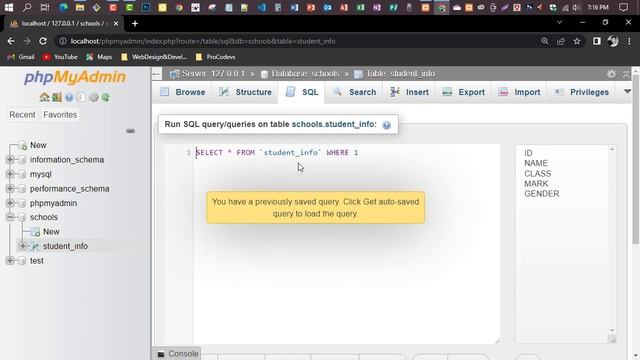Click Database schools breadcrumb link
This screenshot has height=360, width=640.
[305, 74]
